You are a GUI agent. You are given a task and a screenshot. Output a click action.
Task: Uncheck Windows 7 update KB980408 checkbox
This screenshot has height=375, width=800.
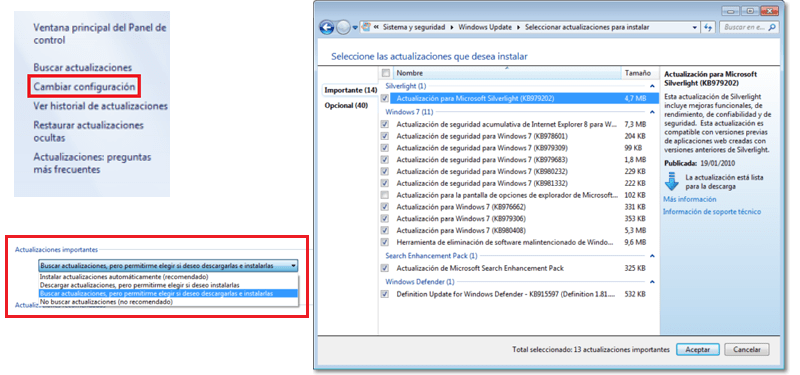[385, 231]
